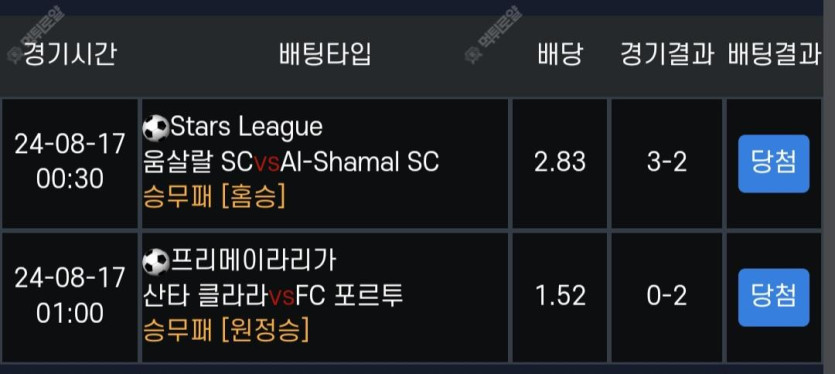Click the 프리메이라리가 league name
This screenshot has width=835, height=374.
253,261
